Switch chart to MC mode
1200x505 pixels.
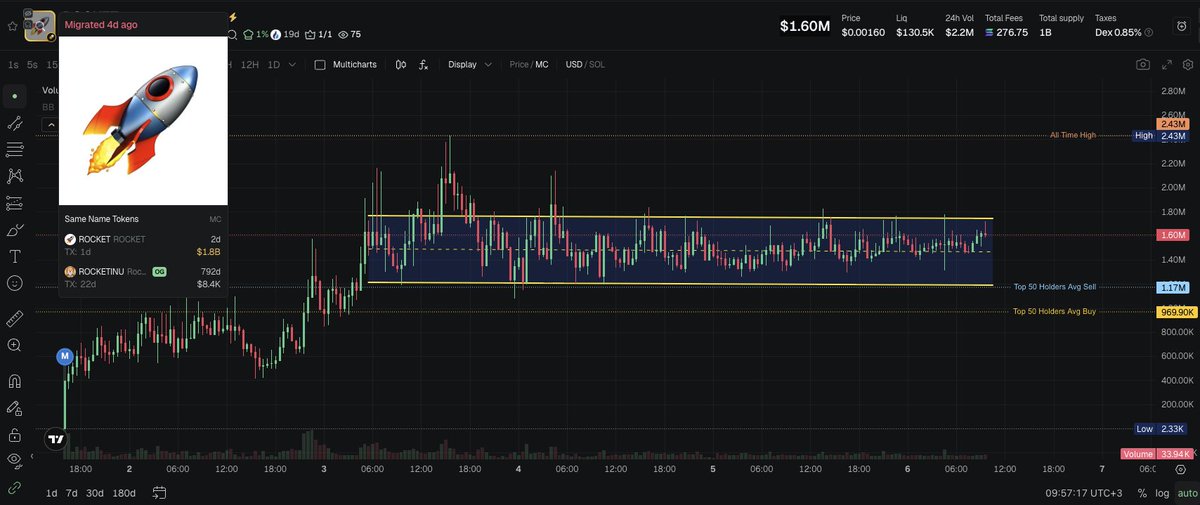pos(542,64)
